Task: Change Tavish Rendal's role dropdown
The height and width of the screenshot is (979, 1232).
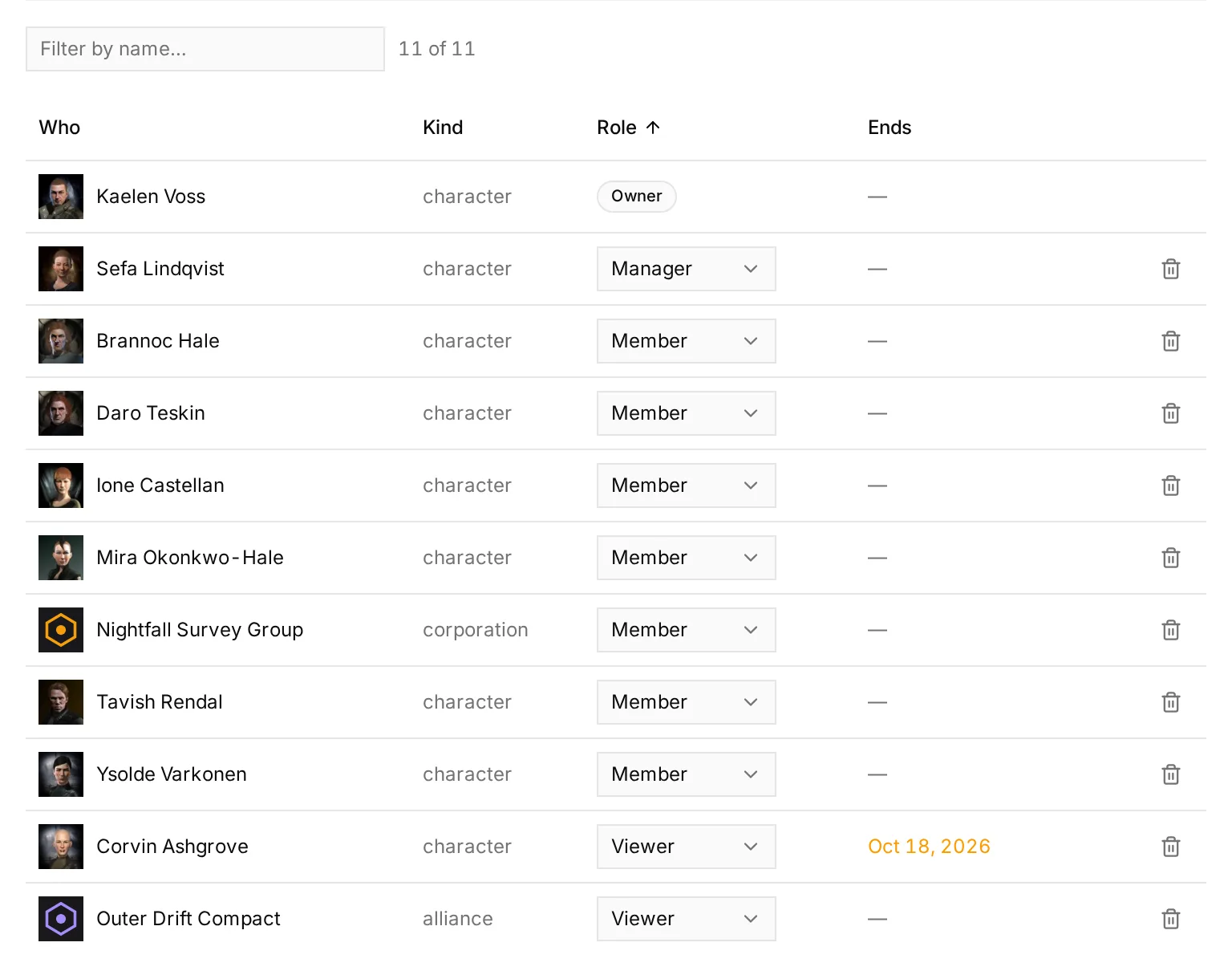Action: point(686,702)
